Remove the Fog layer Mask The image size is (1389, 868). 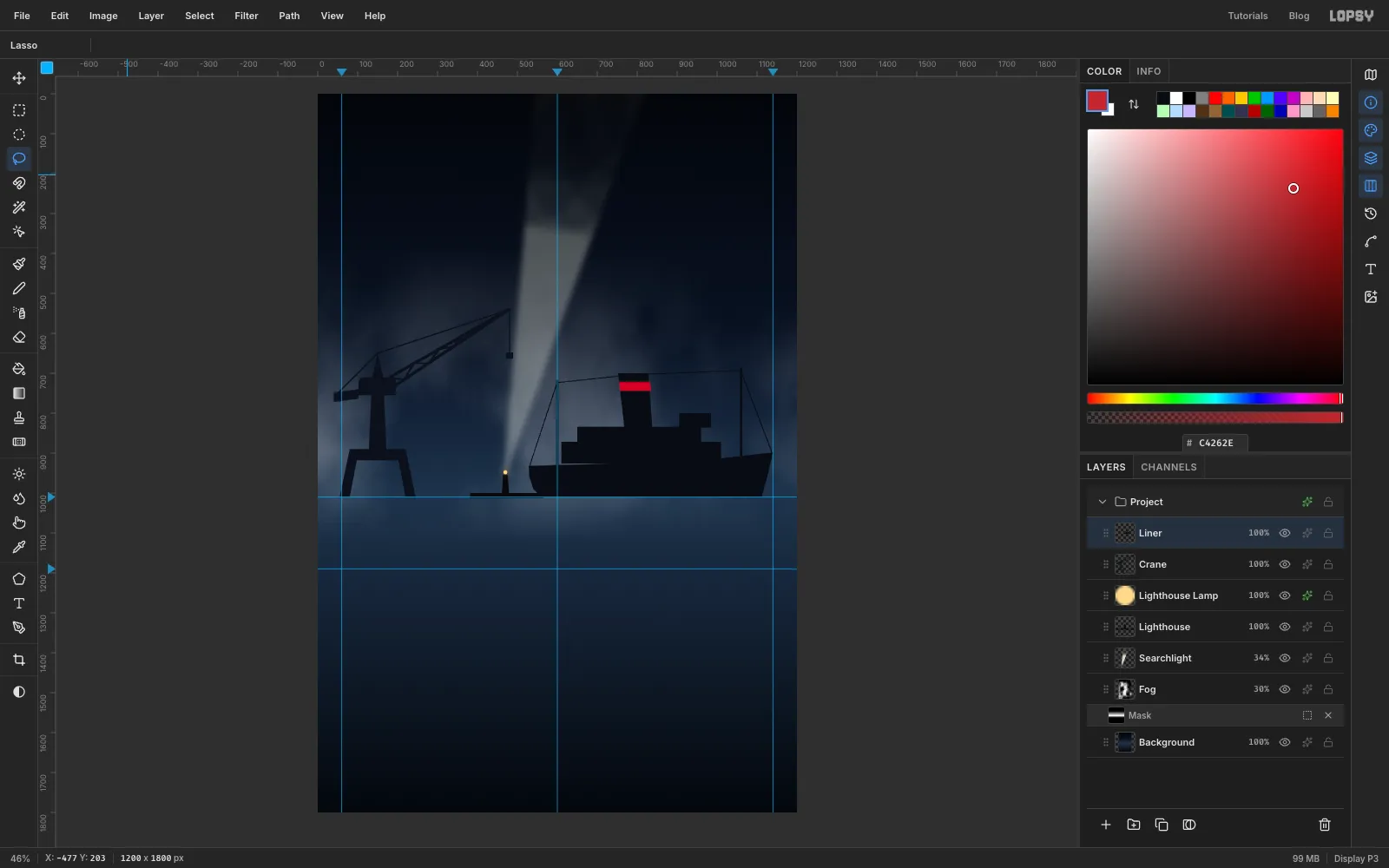click(1328, 715)
